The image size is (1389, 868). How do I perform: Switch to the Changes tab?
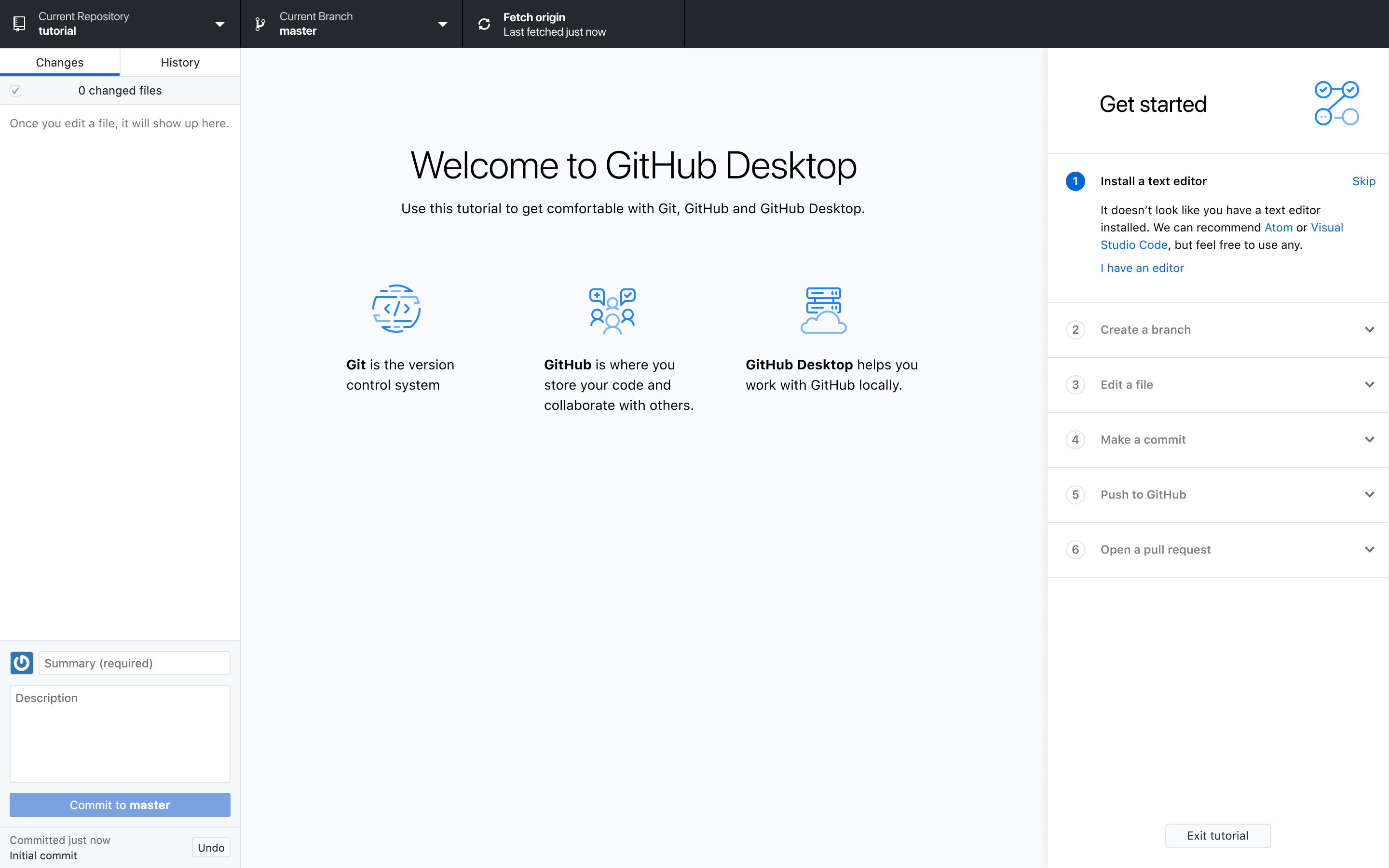tap(60, 62)
